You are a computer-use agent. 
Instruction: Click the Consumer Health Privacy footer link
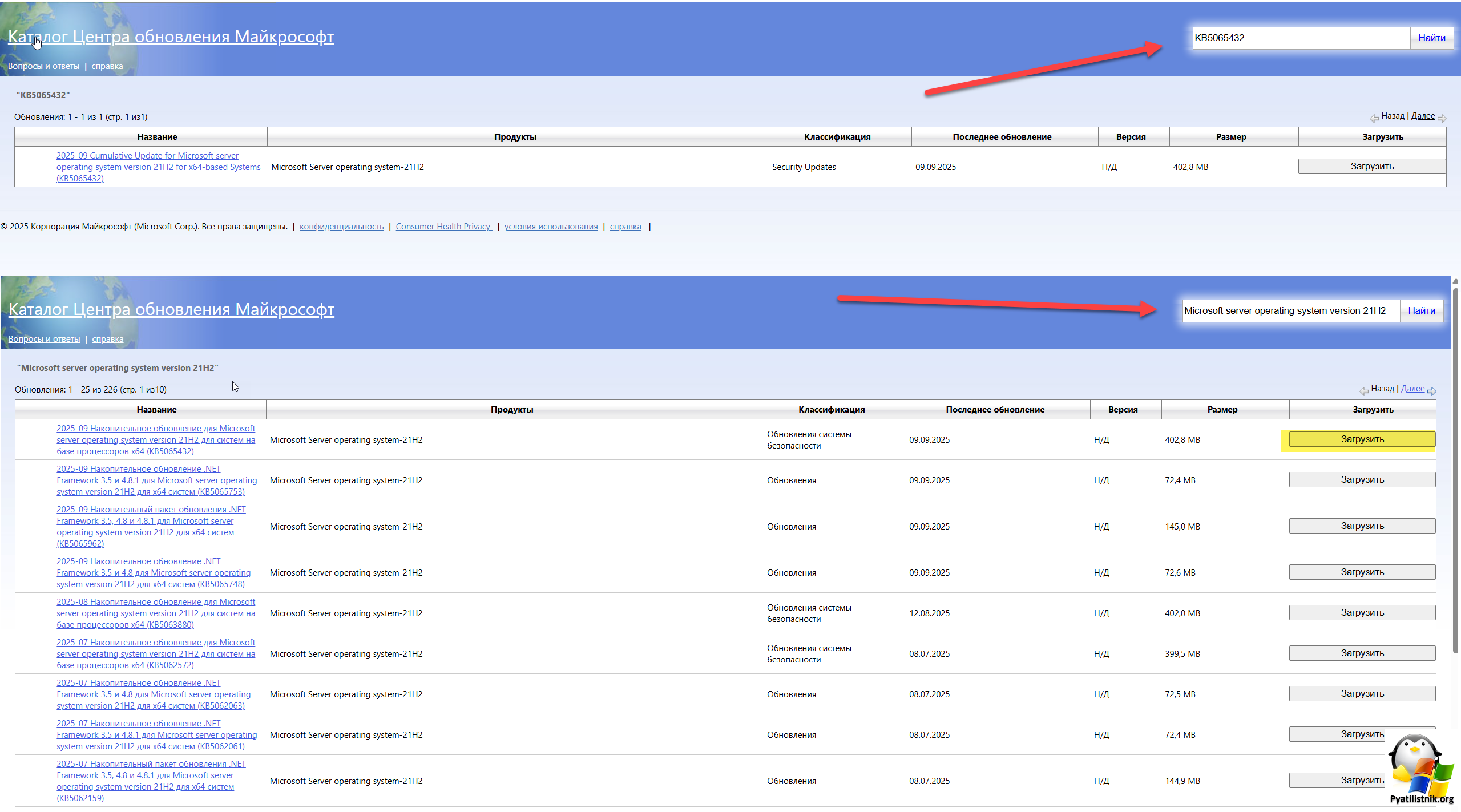click(x=443, y=227)
